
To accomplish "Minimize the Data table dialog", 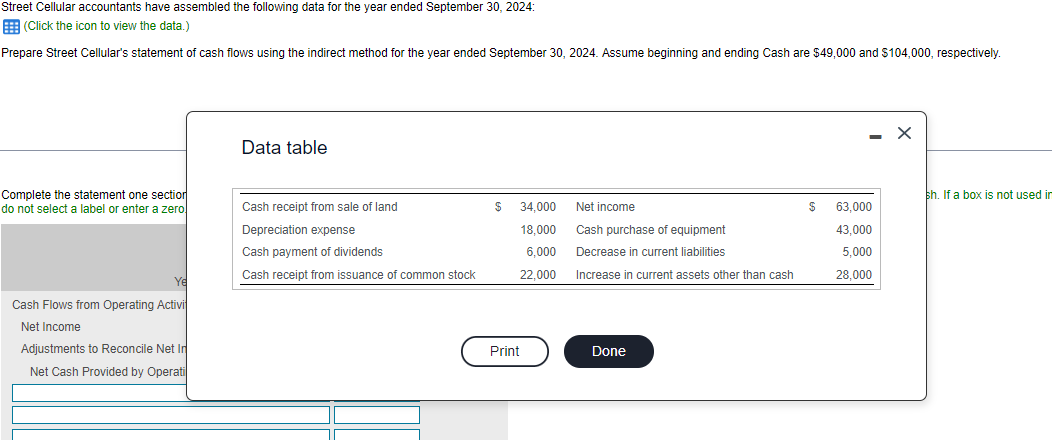I will [x=874, y=135].
